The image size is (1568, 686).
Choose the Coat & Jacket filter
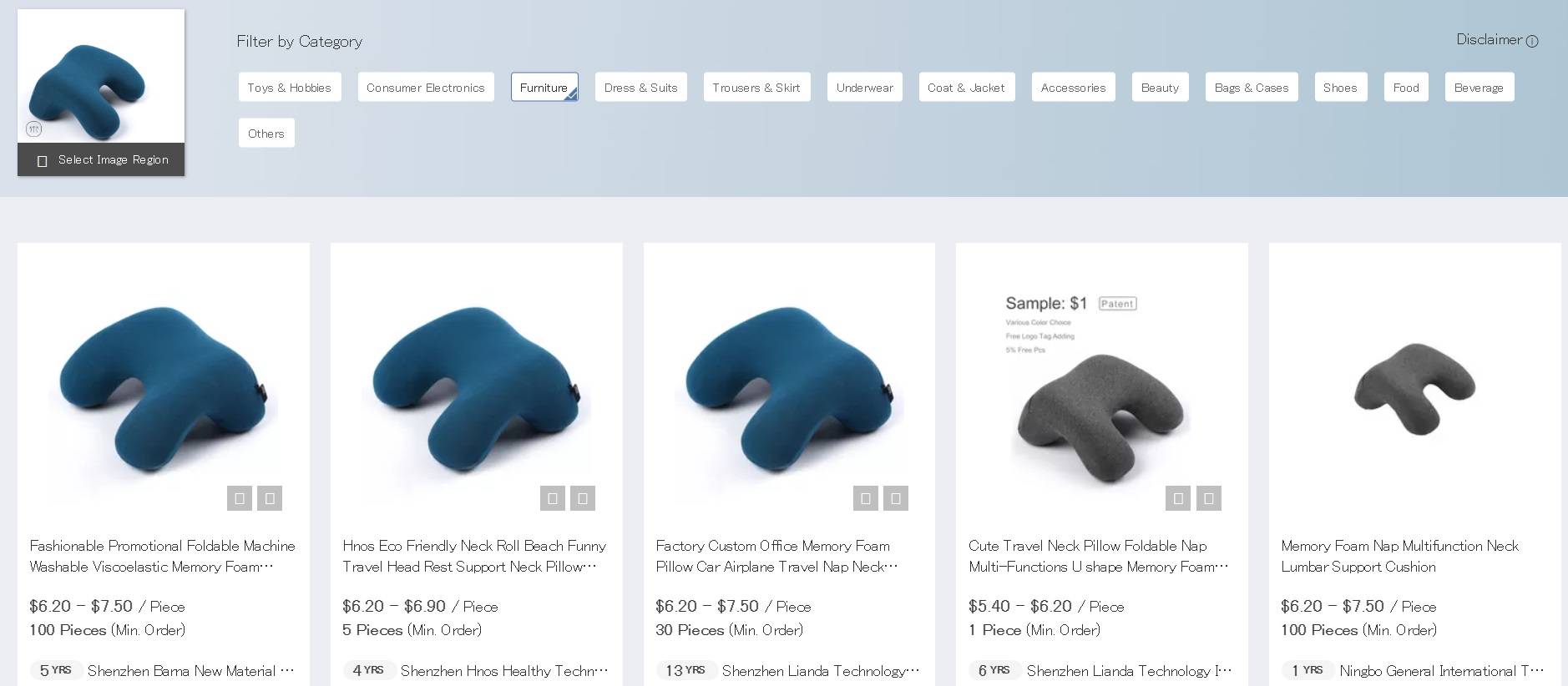click(x=967, y=87)
